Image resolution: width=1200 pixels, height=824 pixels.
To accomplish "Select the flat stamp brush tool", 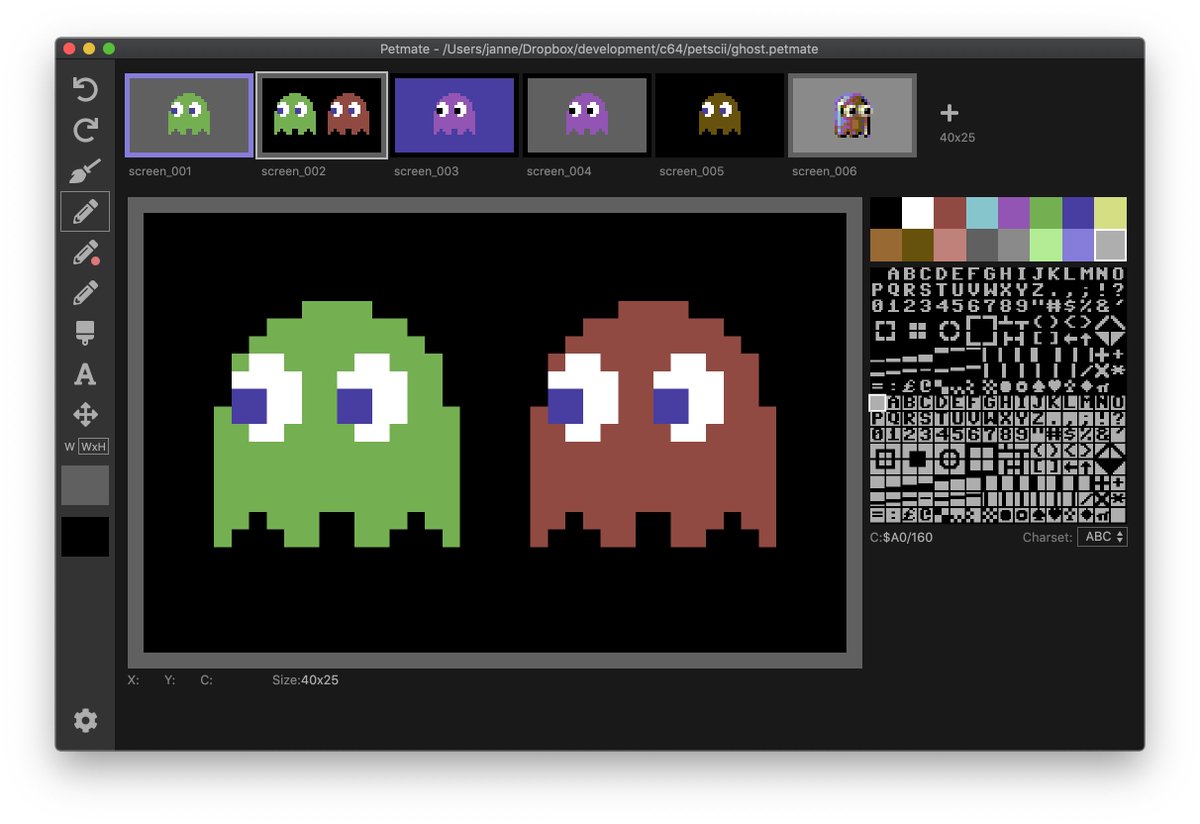I will pos(85,333).
